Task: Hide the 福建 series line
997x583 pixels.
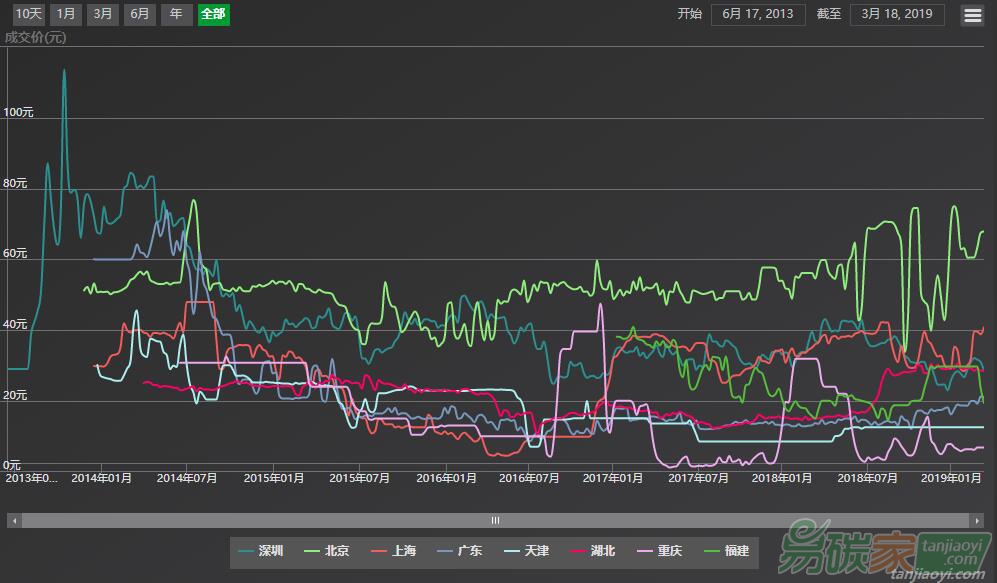Action: pos(728,550)
